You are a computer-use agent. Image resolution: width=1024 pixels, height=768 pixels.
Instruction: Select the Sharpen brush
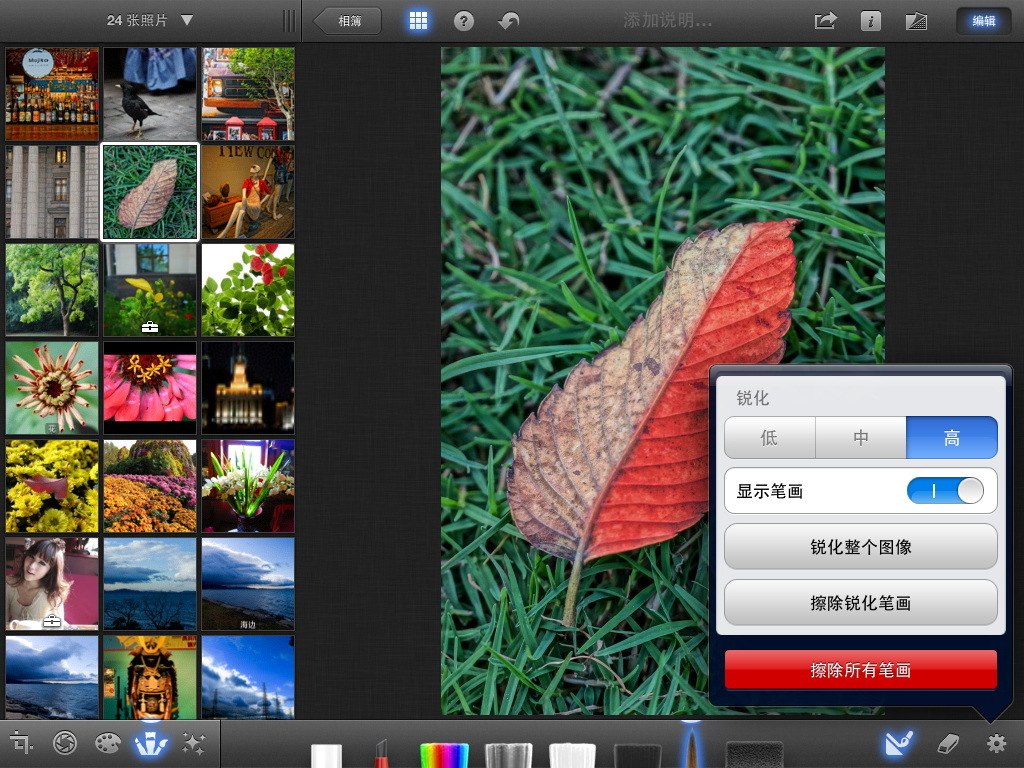pos(690,748)
